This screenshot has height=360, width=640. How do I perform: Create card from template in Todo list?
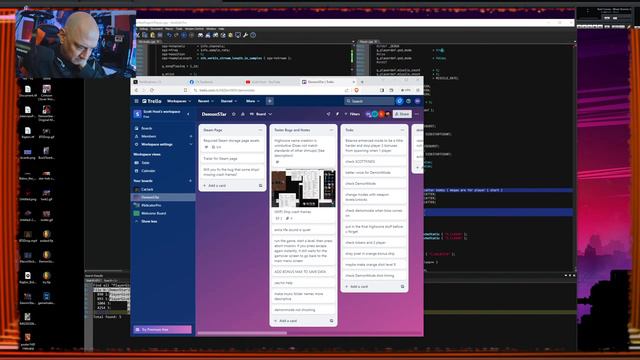coord(402,287)
